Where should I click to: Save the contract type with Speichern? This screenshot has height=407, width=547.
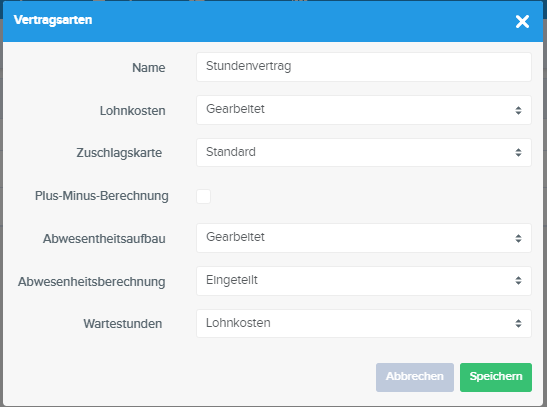coord(496,377)
